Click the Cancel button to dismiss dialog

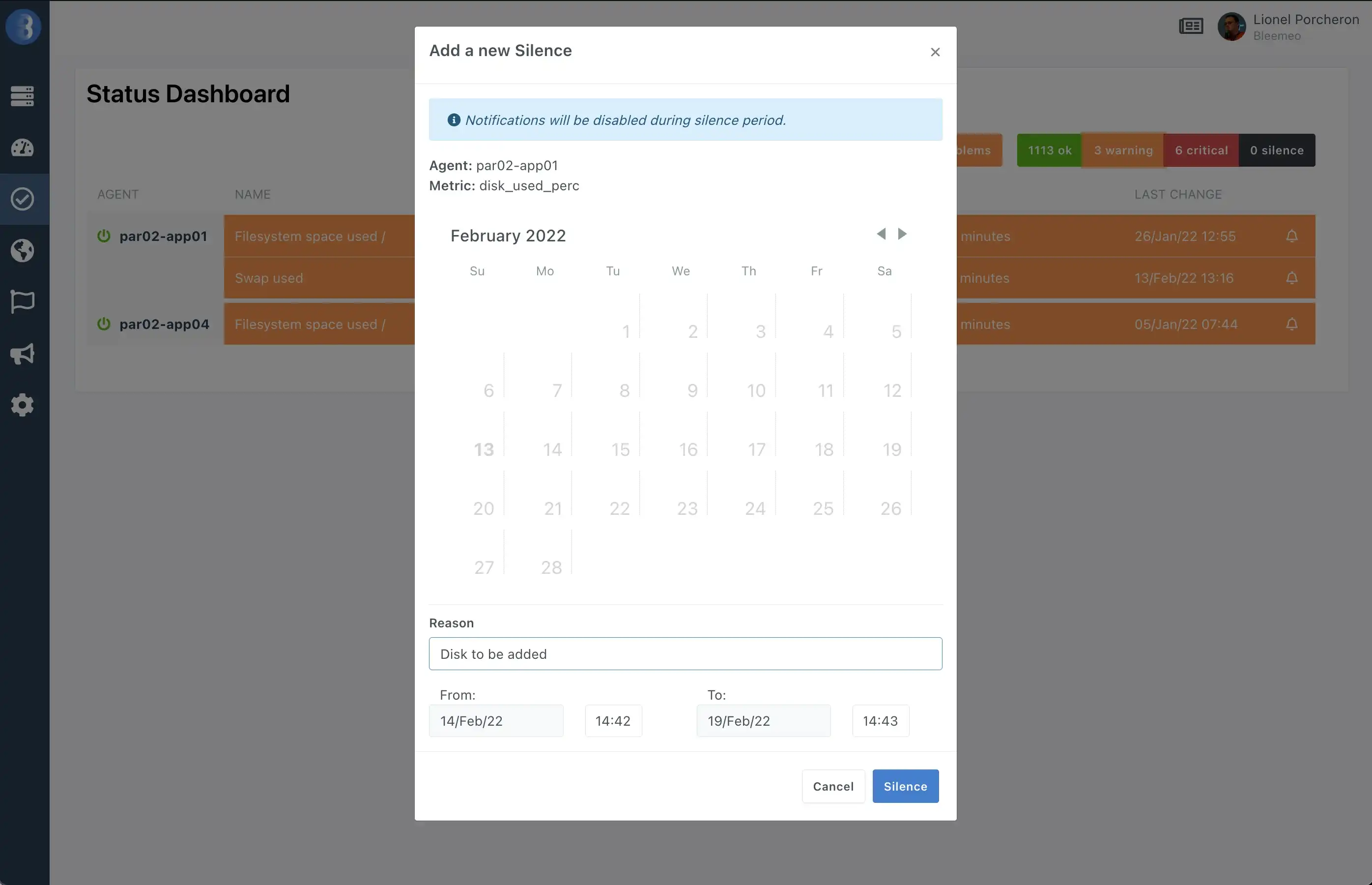coord(833,785)
